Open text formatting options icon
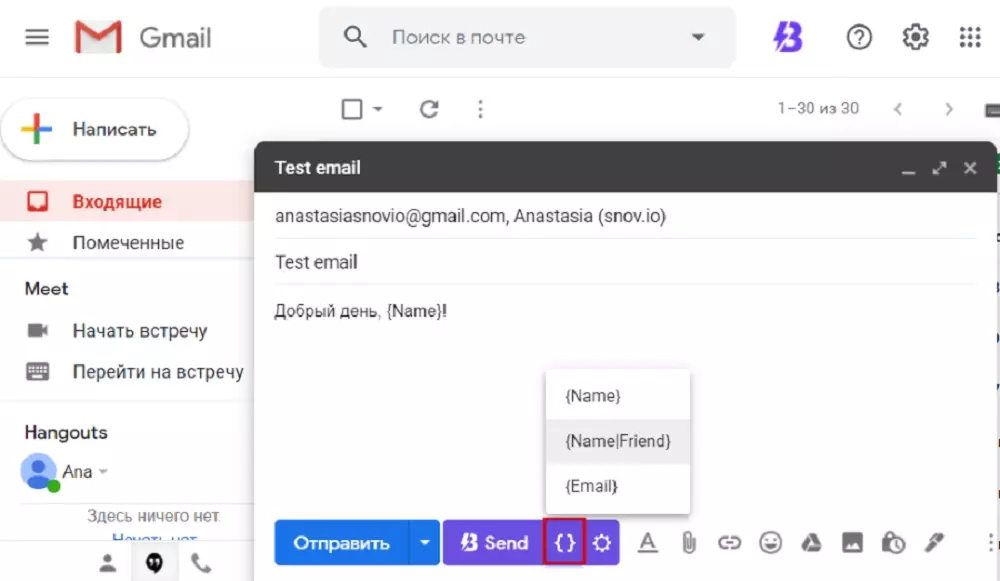This screenshot has width=1000, height=581. (x=648, y=543)
